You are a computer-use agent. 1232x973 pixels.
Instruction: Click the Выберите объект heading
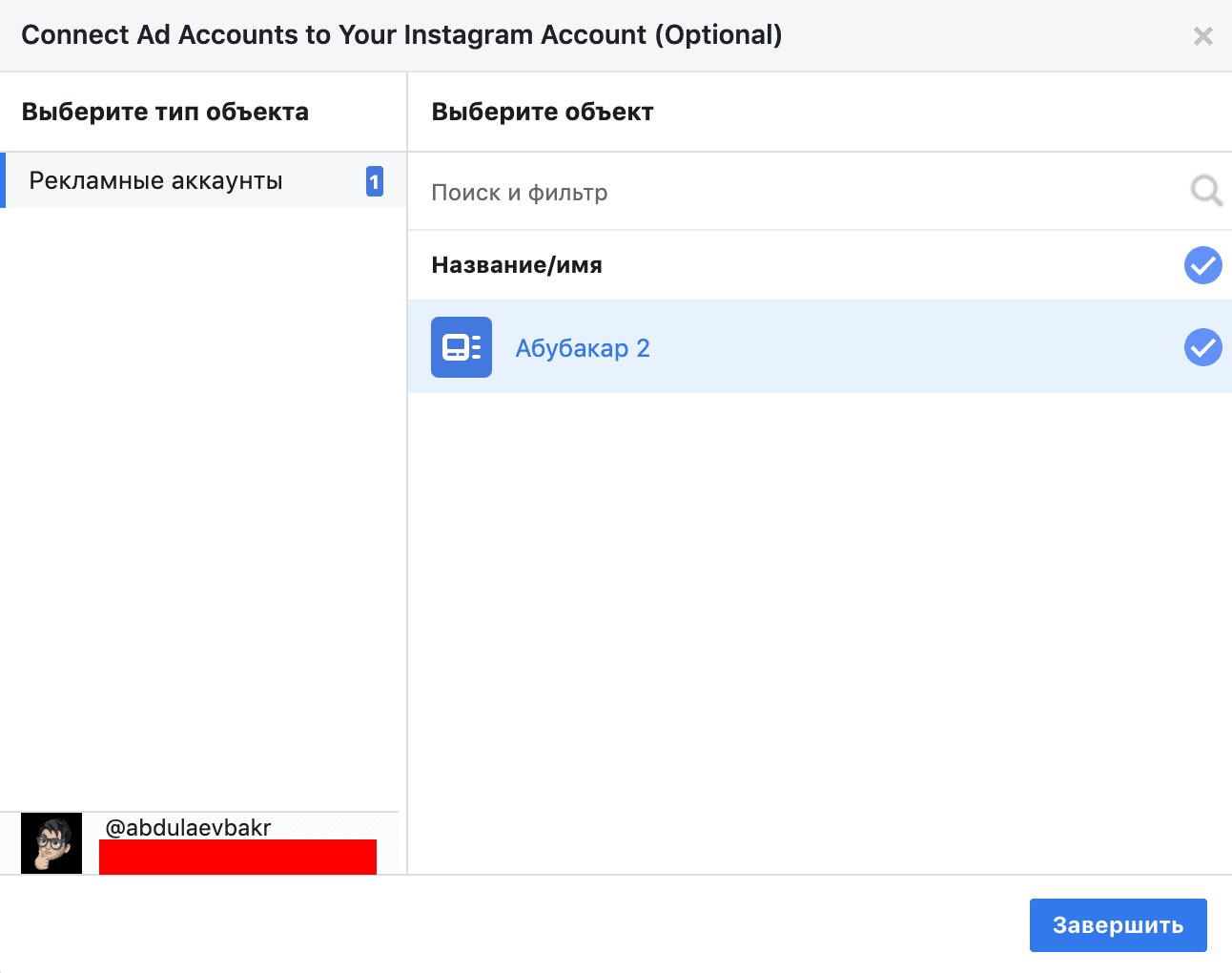[543, 112]
